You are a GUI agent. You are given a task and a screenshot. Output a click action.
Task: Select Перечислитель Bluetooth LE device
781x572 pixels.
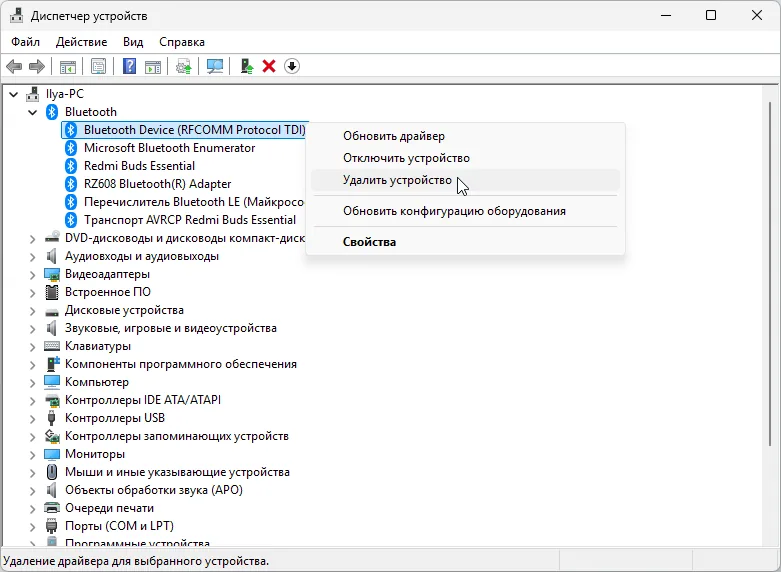(x=194, y=202)
